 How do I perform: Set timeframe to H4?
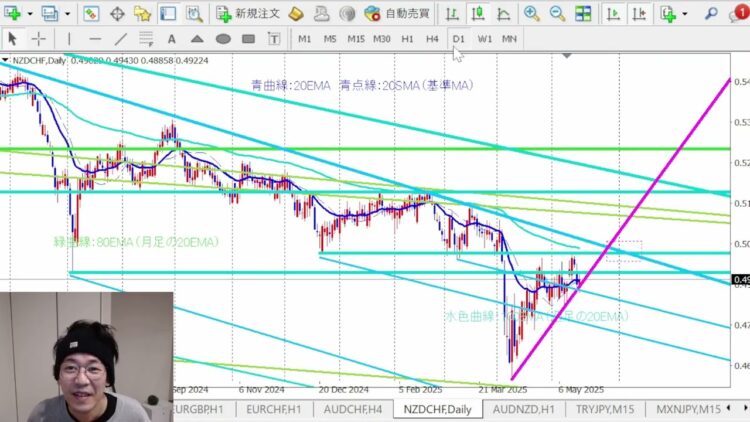click(x=432, y=38)
